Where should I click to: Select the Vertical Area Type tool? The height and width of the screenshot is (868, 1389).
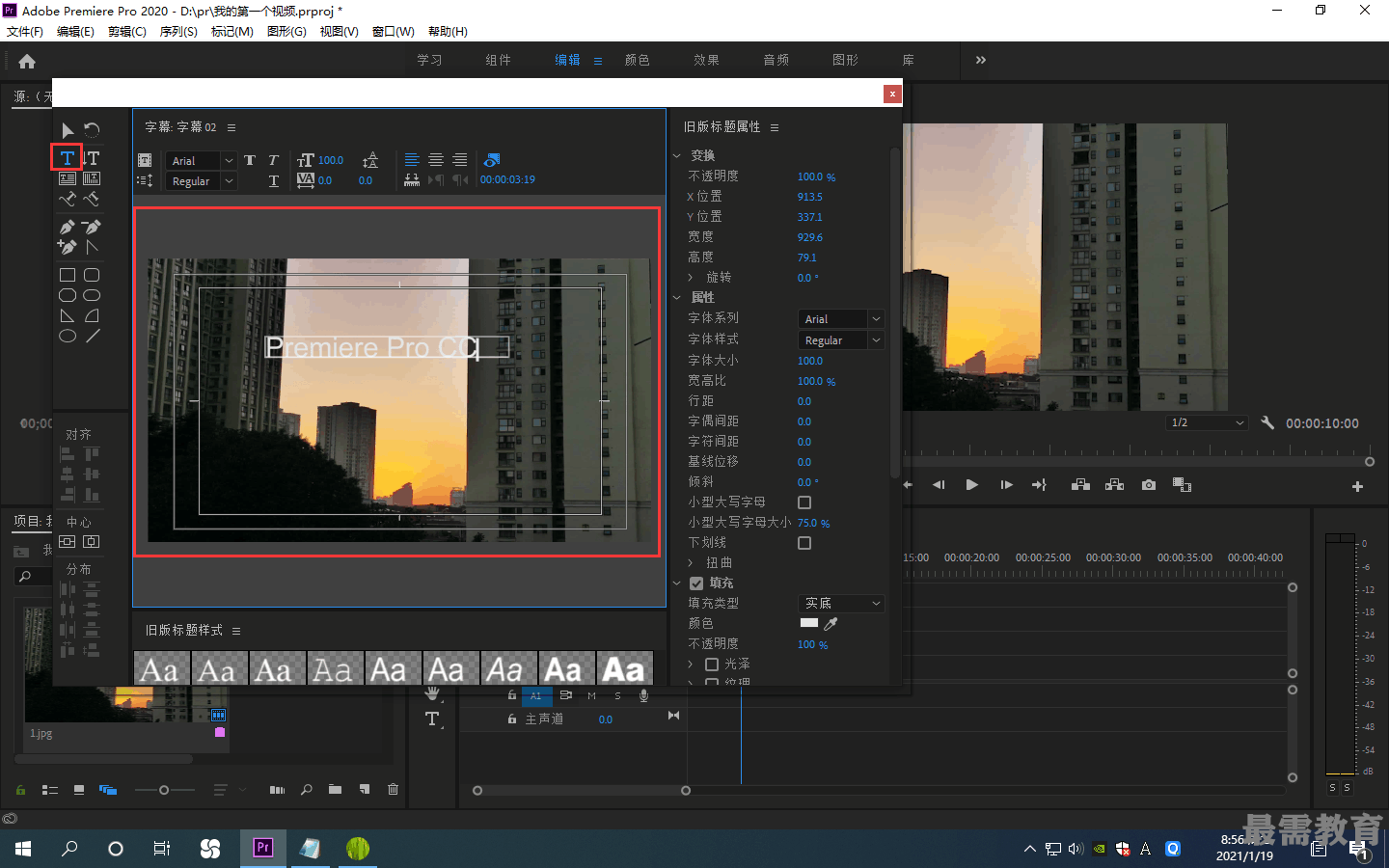[92, 178]
